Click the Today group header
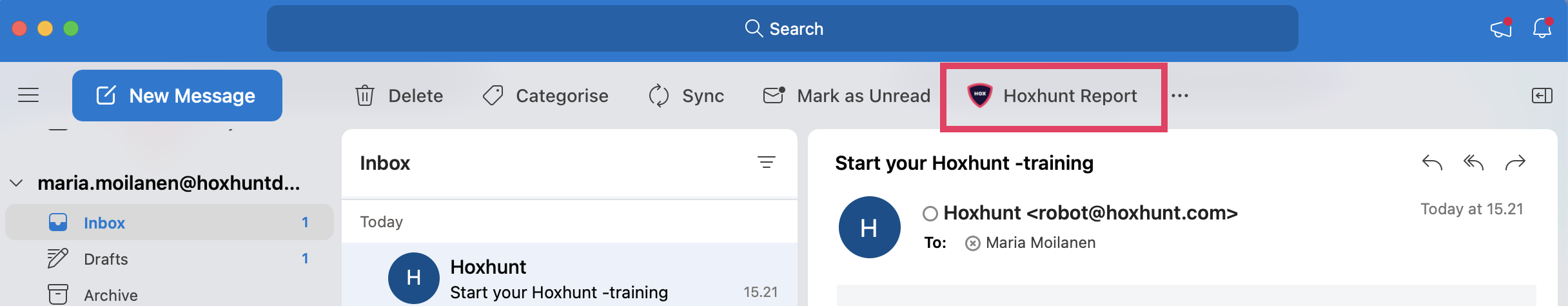This screenshot has width=1568, height=306. pos(381,222)
